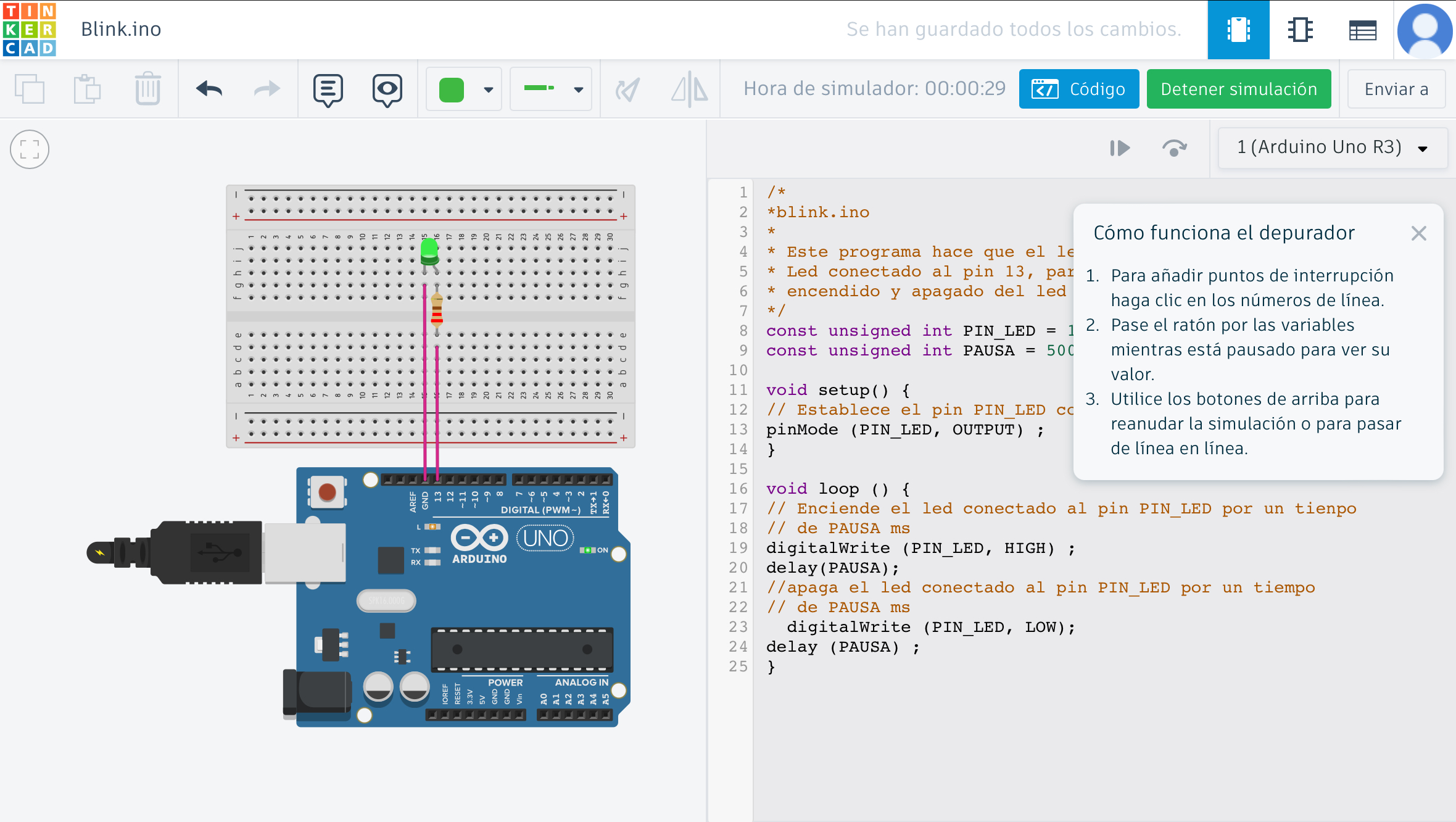
Task: Open the notes annotation tool
Action: pyautogui.click(x=328, y=90)
